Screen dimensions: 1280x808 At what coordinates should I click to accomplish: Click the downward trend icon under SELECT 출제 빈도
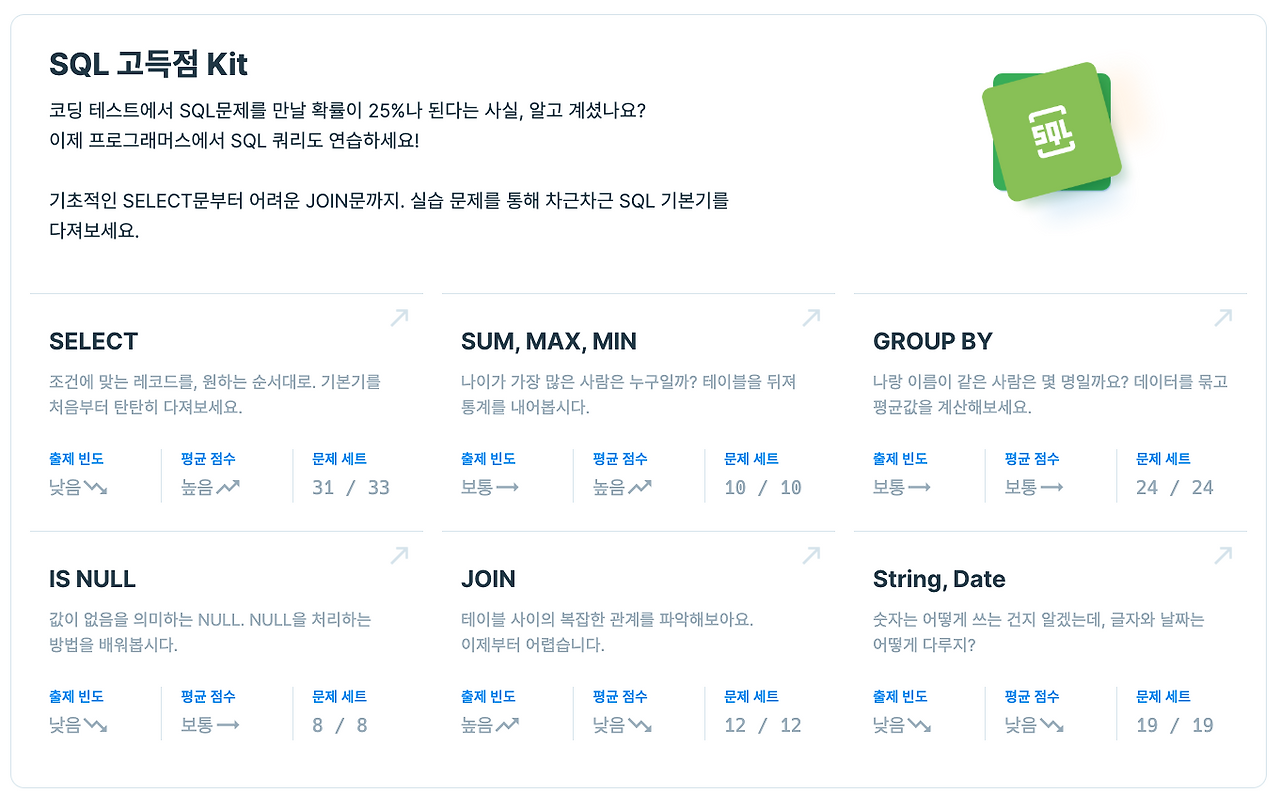pyautogui.click(x=96, y=488)
